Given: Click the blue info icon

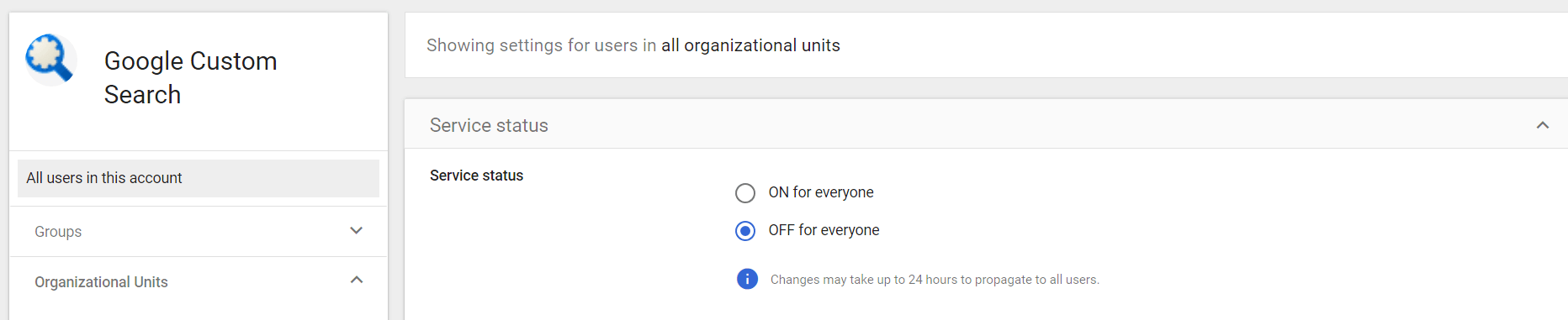Looking at the screenshot, I should pos(747,279).
